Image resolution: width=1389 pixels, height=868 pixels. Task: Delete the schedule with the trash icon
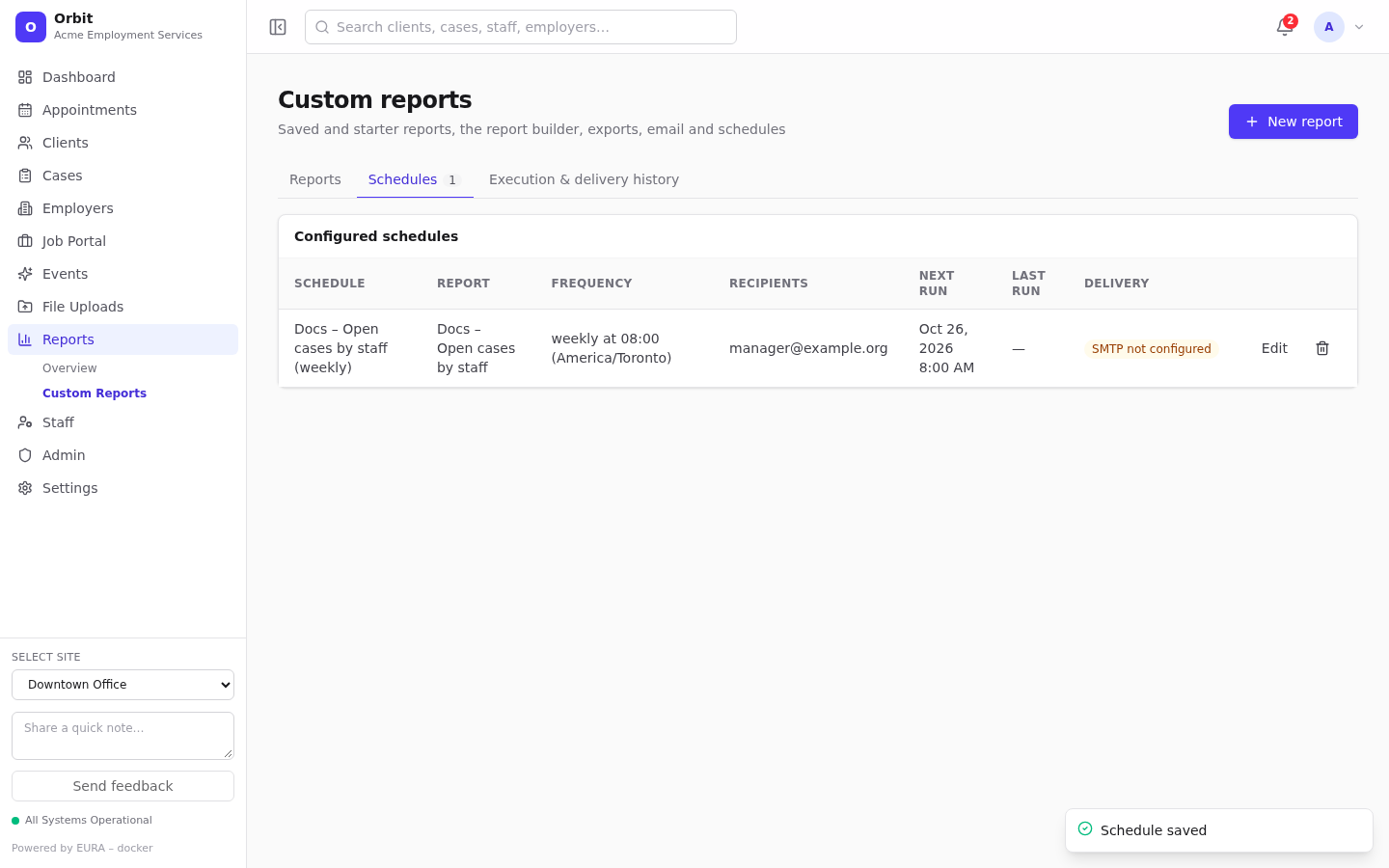[x=1322, y=348]
